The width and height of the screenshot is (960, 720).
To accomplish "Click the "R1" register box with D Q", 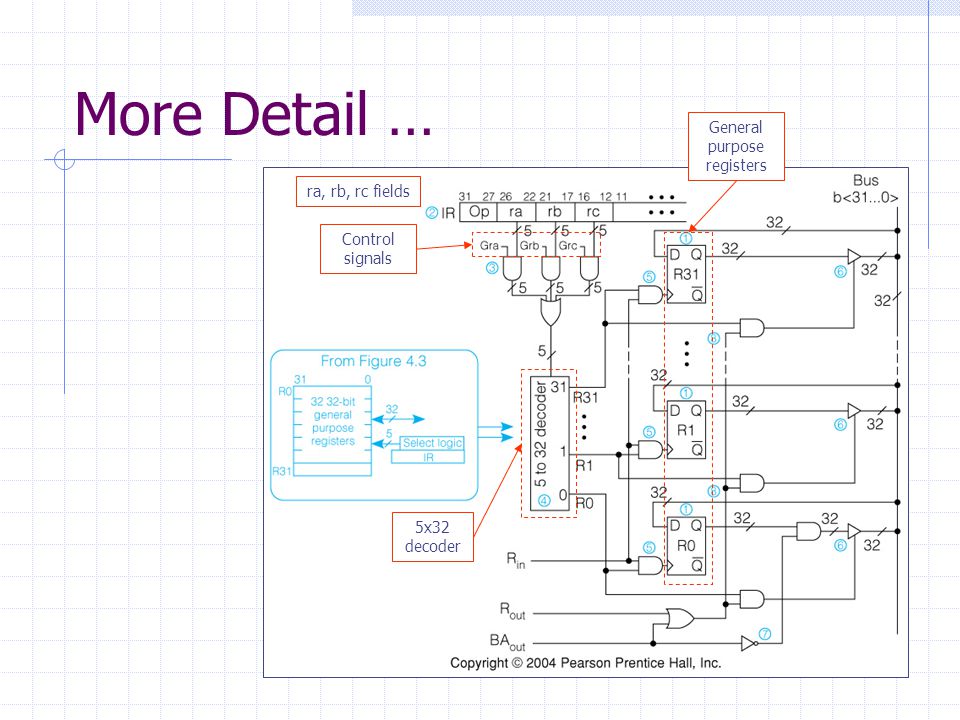I will pyautogui.click(x=686, y=430).
